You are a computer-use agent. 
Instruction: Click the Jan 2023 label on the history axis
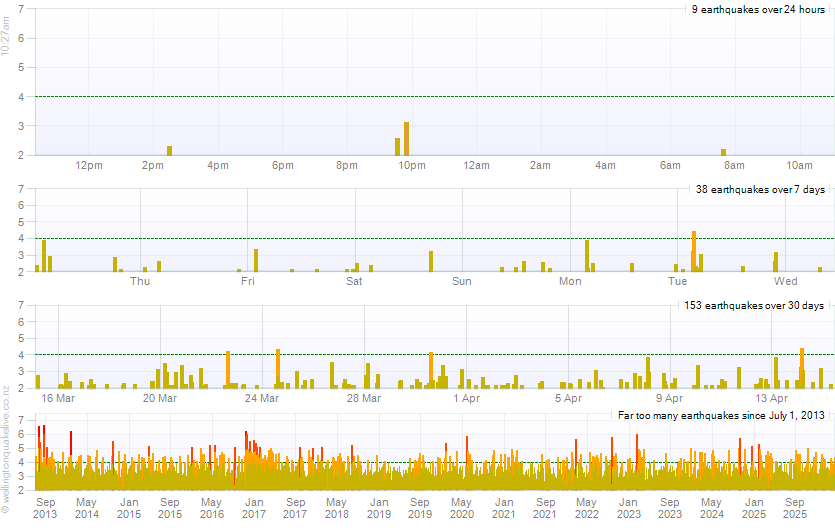click(x=628, y=508)
